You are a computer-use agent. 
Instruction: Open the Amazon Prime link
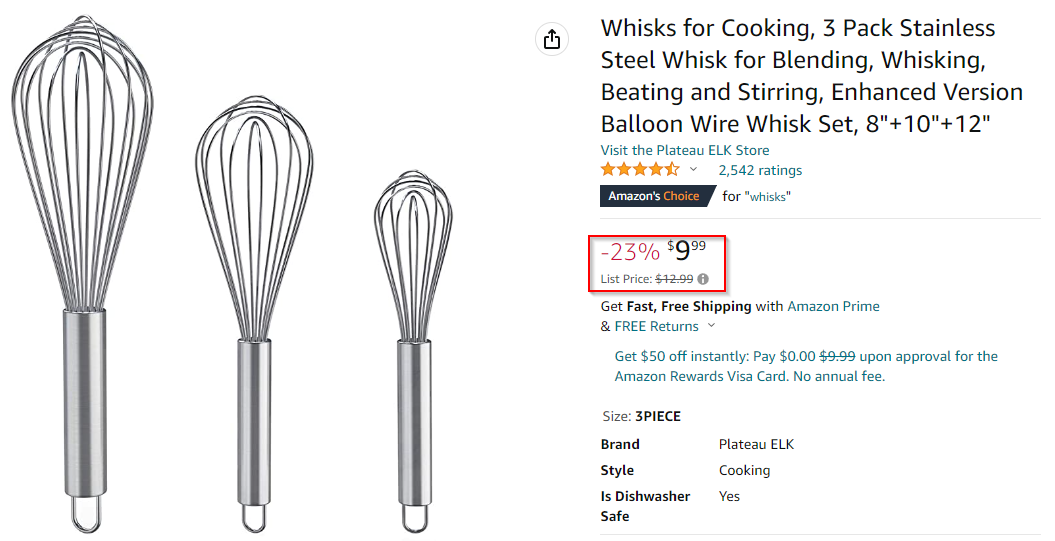pyautogui.click(x=833, y=306)
